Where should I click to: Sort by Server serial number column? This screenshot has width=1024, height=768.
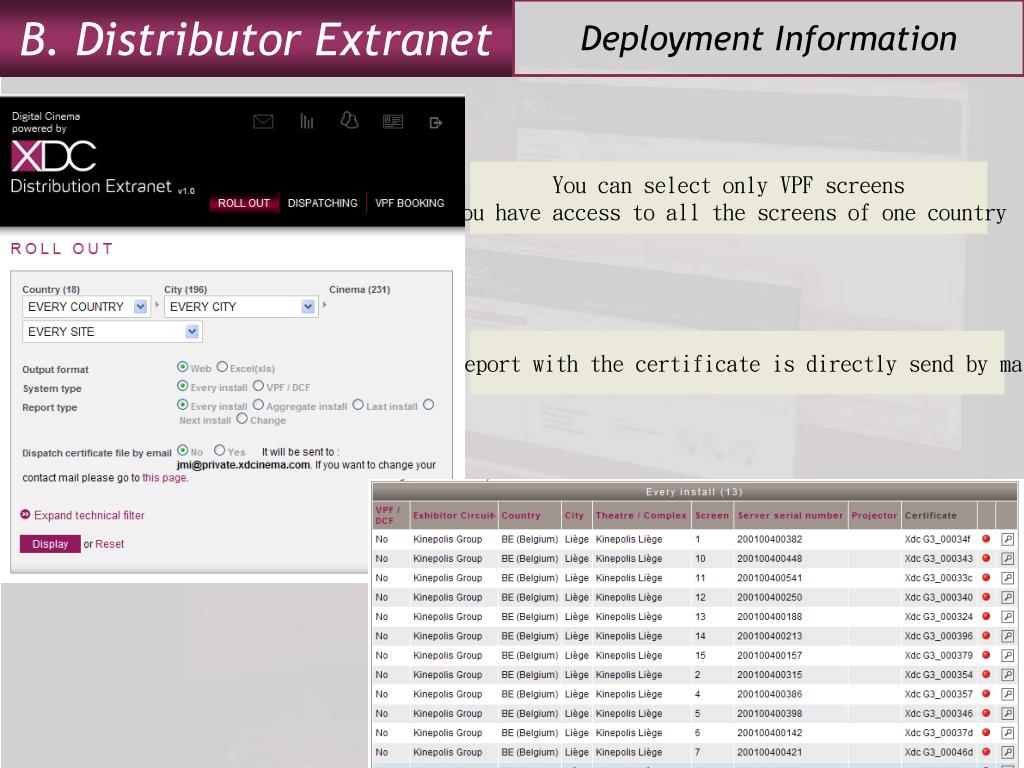coord(790,515)
